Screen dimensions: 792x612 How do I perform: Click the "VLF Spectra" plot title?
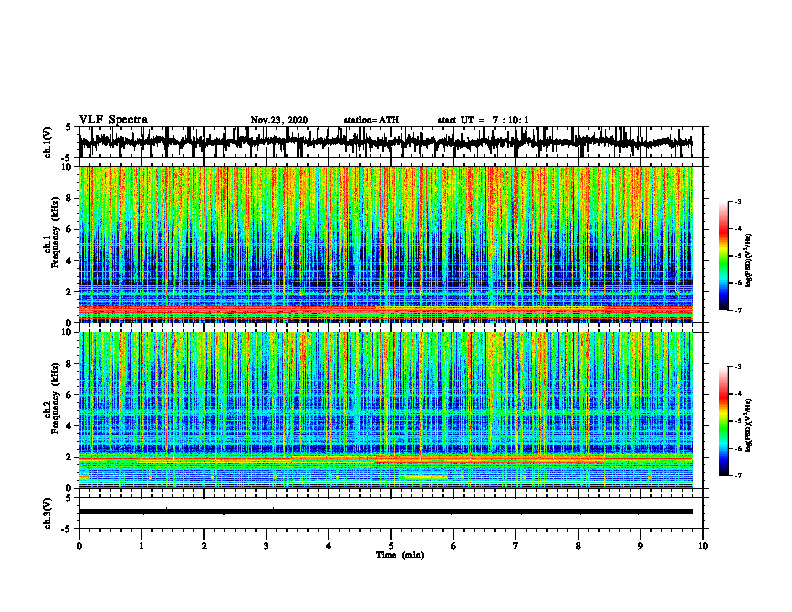pyautogui.click(x=113, y=119)
